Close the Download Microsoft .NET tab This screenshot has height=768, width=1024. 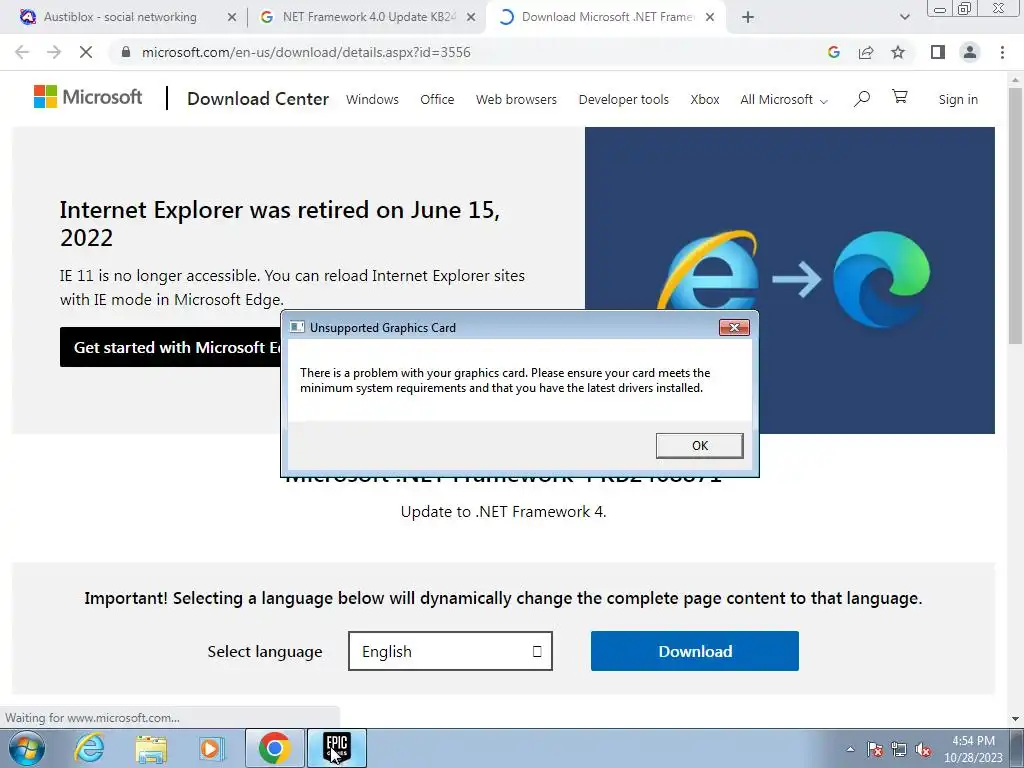710,18
